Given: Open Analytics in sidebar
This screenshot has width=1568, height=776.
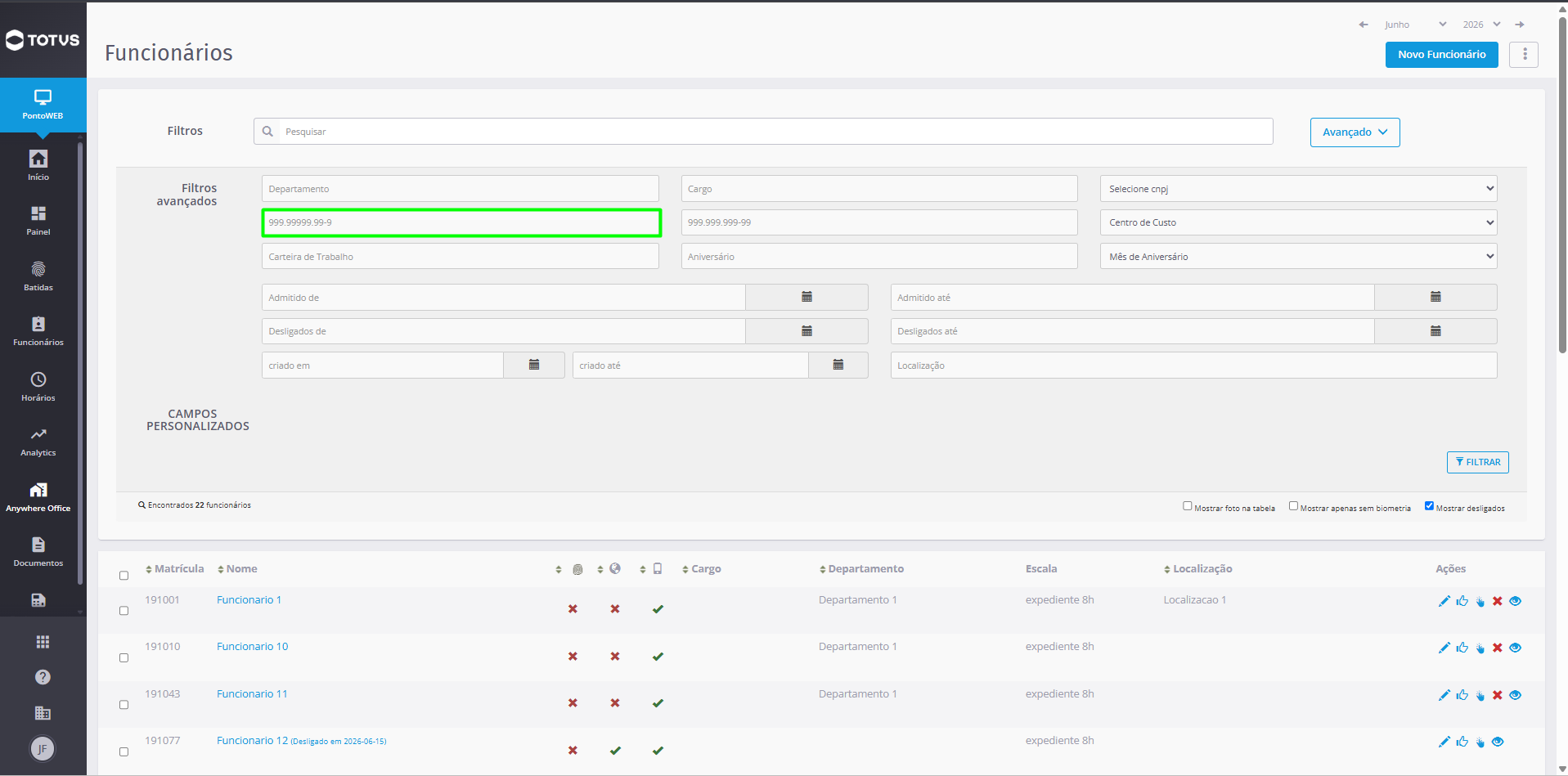Looking at the screenshot, I should [38, 441].
